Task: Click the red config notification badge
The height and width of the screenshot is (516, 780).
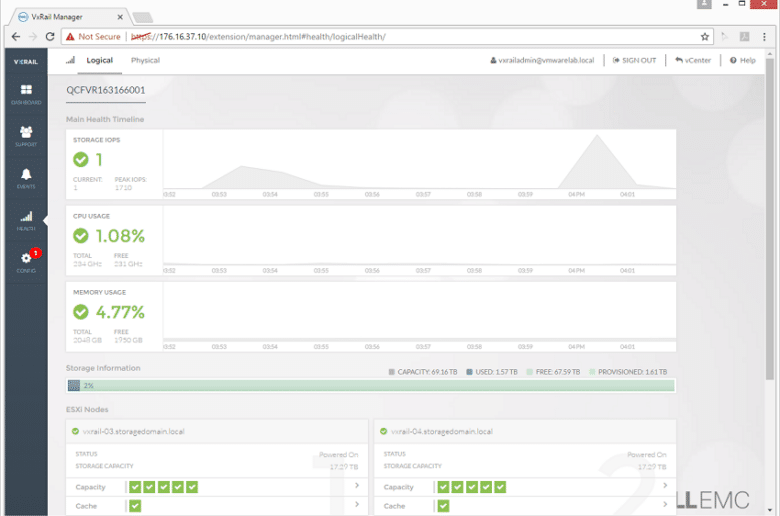Action: point(35,253)
